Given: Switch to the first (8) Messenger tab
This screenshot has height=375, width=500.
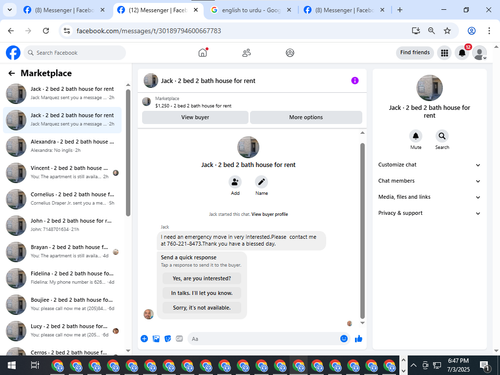Looking at the screenshot, I should [x=64, y=10].
